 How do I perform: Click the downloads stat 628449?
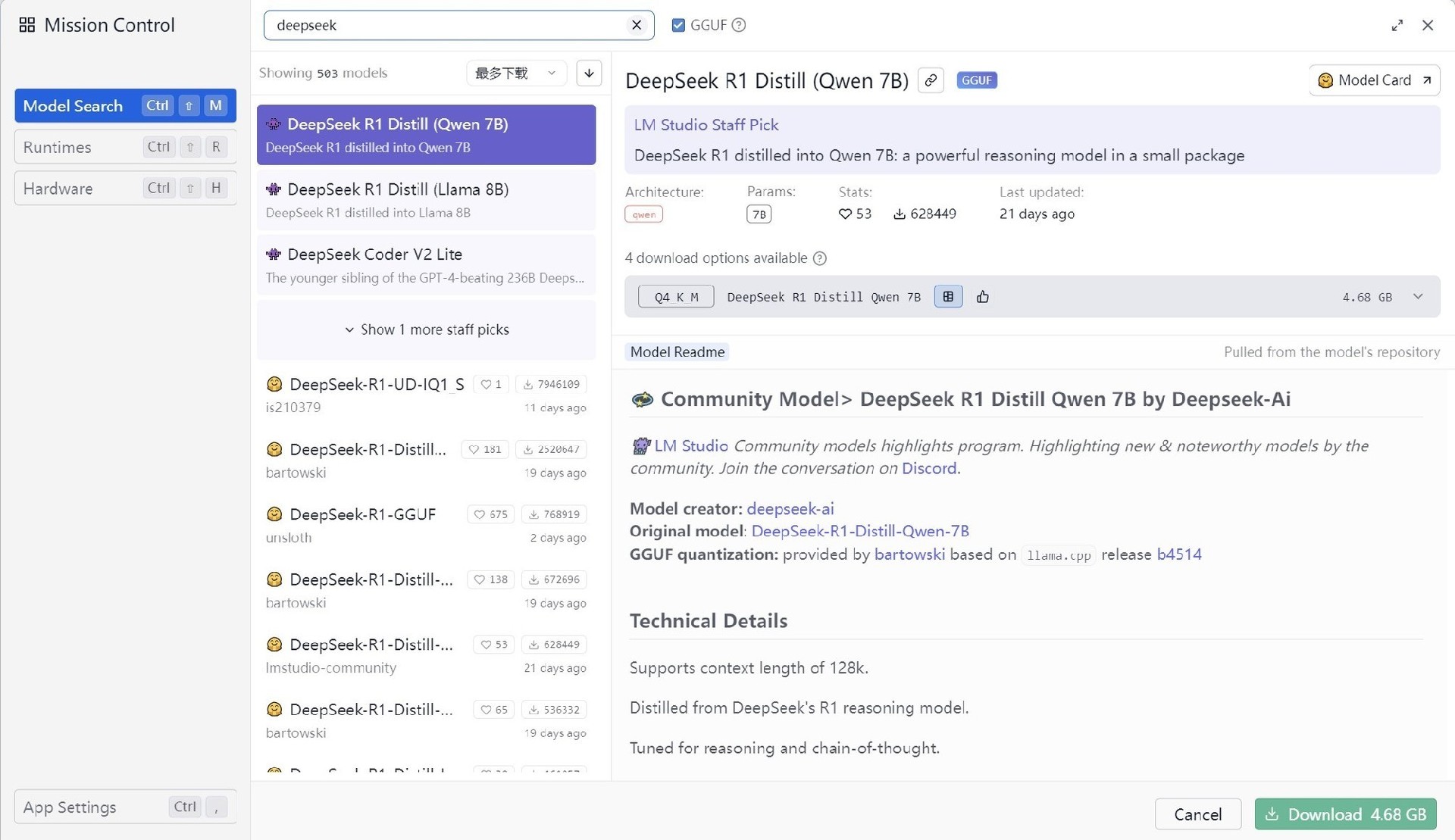pyautogui.click(x=925, y=214)
